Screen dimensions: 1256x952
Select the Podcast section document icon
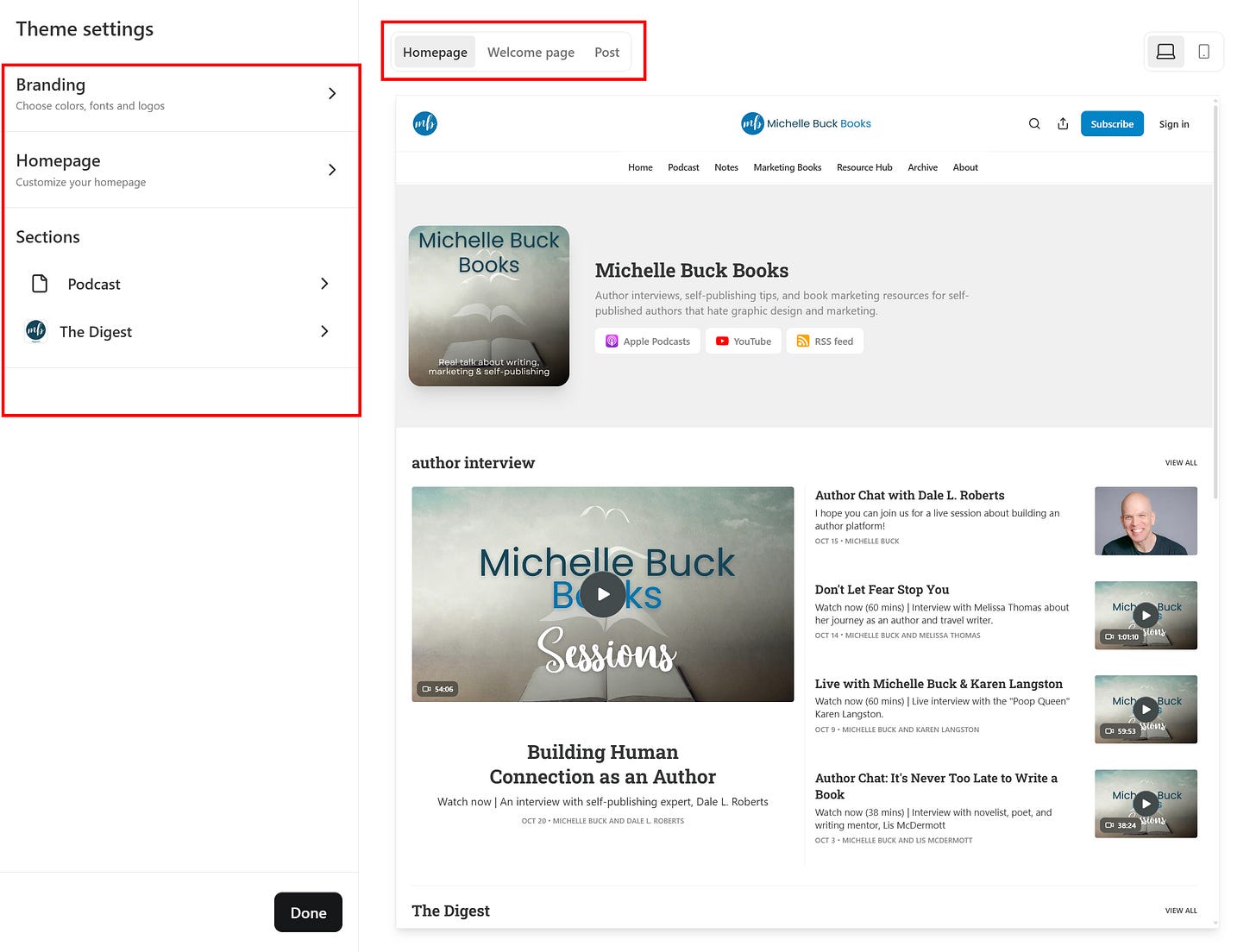(37, 283)
